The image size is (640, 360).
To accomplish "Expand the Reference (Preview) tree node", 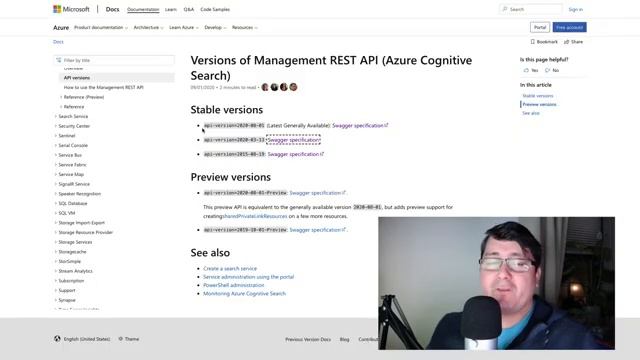I will (x=61, y=97).
